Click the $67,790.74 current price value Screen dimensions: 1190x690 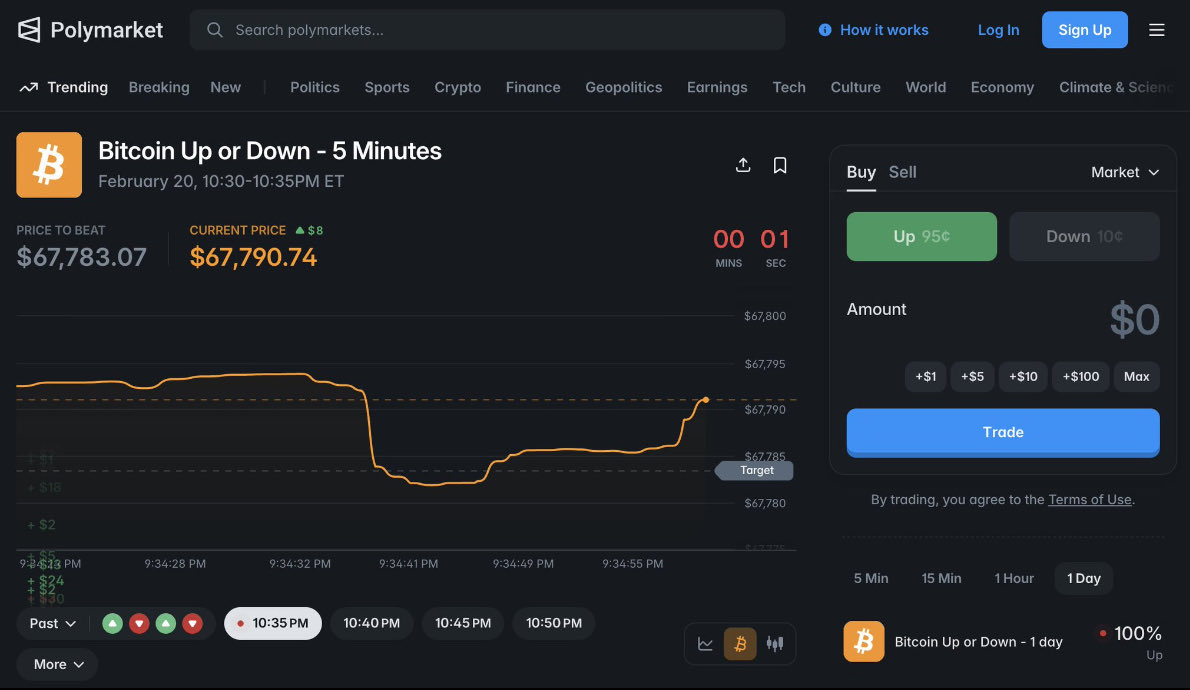(253, 257)
